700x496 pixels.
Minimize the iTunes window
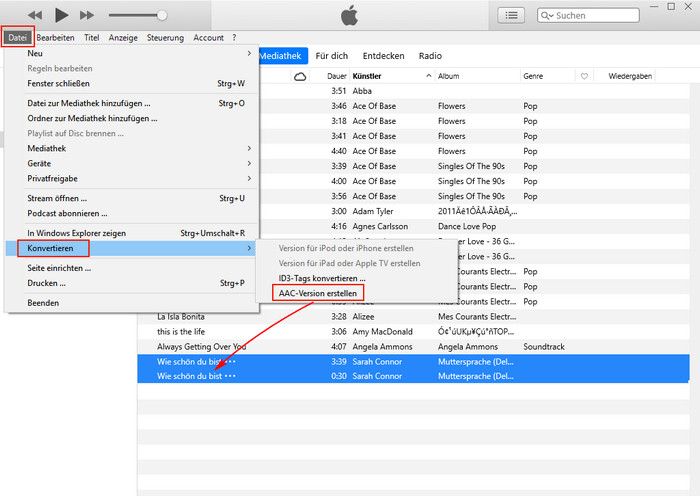click(654, 7)
